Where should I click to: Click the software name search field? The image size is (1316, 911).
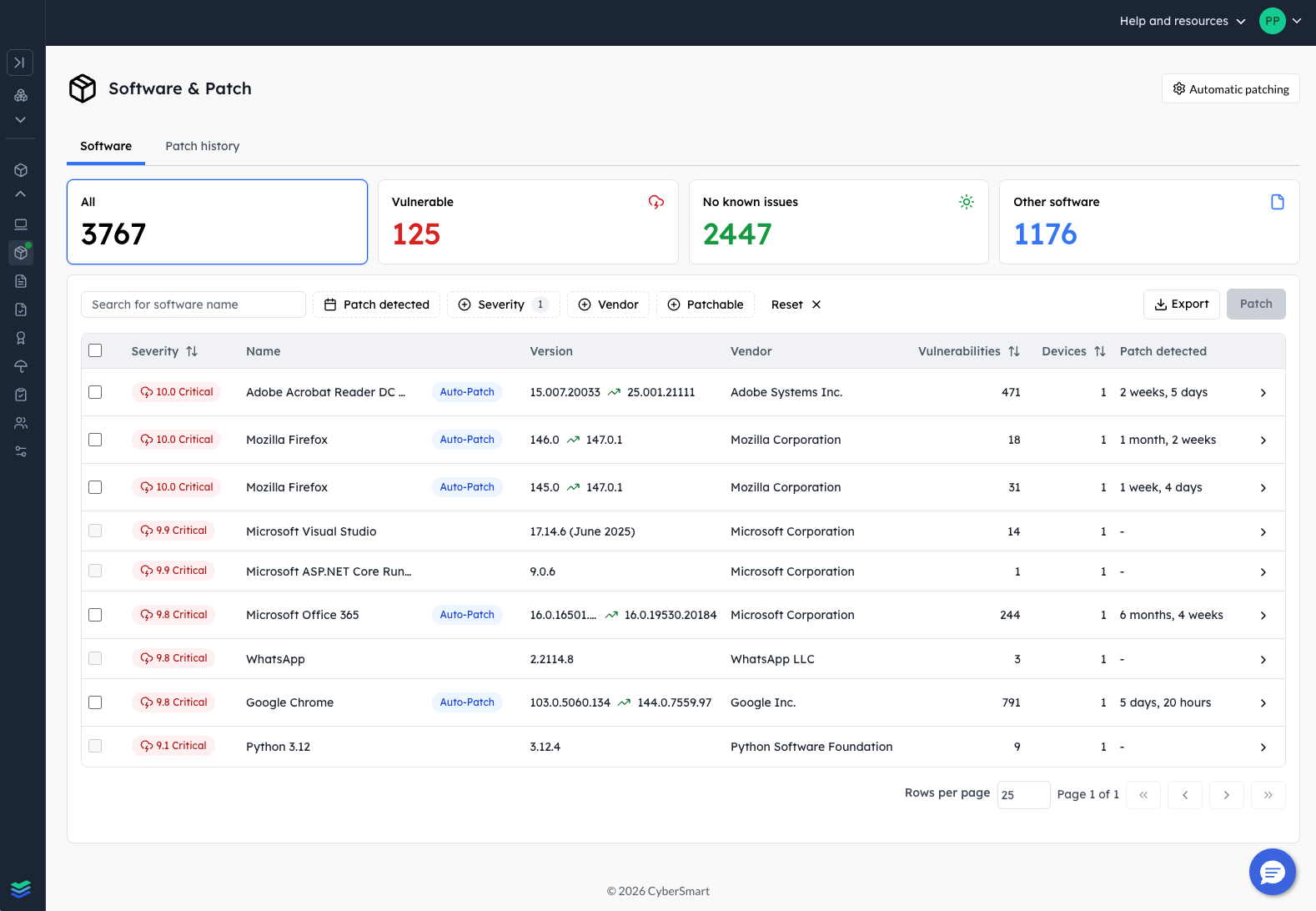(x=193, y=305)
